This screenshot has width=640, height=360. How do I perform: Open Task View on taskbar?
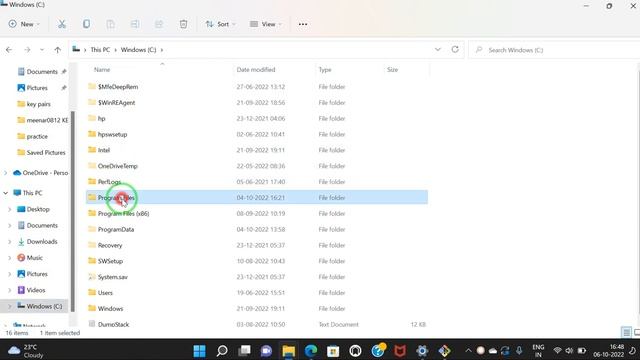coord(244,351)
